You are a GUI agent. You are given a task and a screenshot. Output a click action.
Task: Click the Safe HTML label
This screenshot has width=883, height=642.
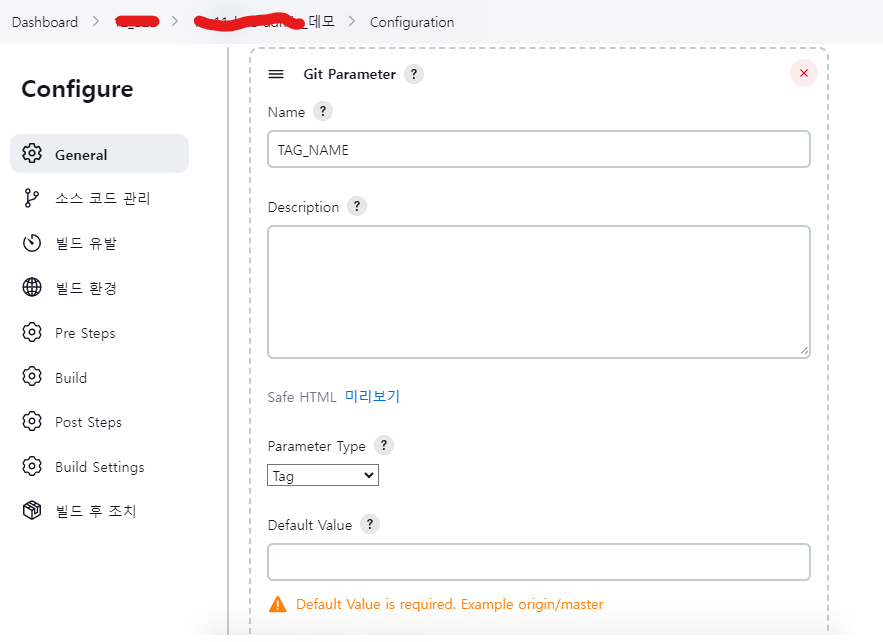click(x=302, y=397)
